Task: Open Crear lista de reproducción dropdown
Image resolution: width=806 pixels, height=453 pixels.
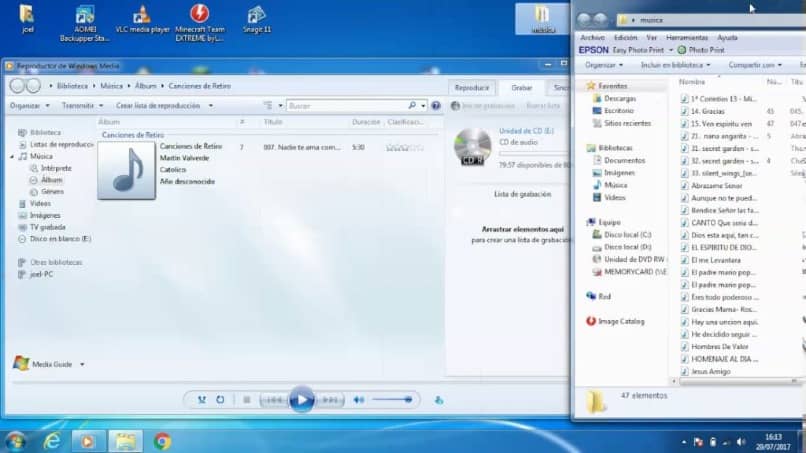Action: [x=164, y=105]
